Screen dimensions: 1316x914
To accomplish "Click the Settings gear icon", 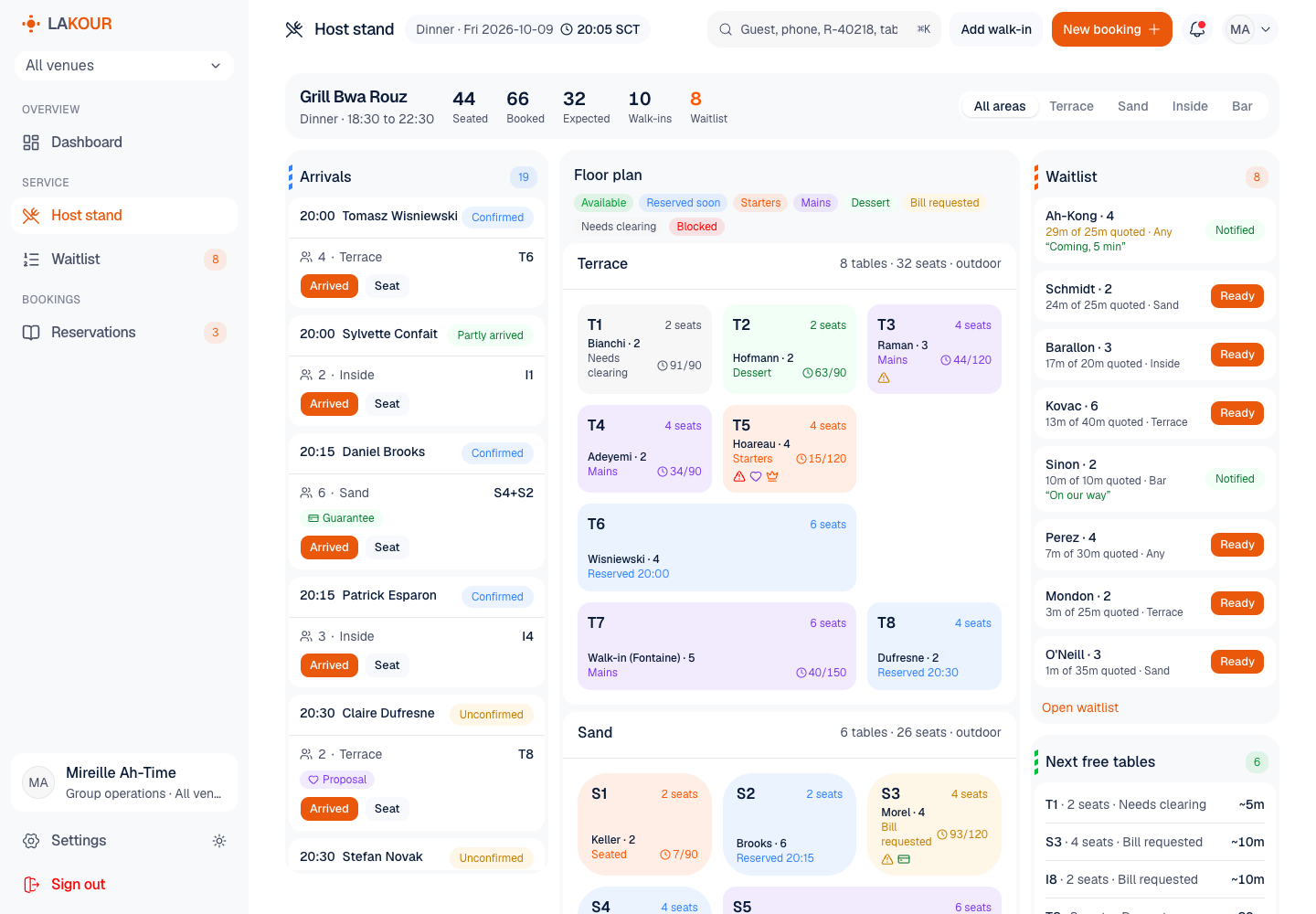I will (x=31, y=841).
